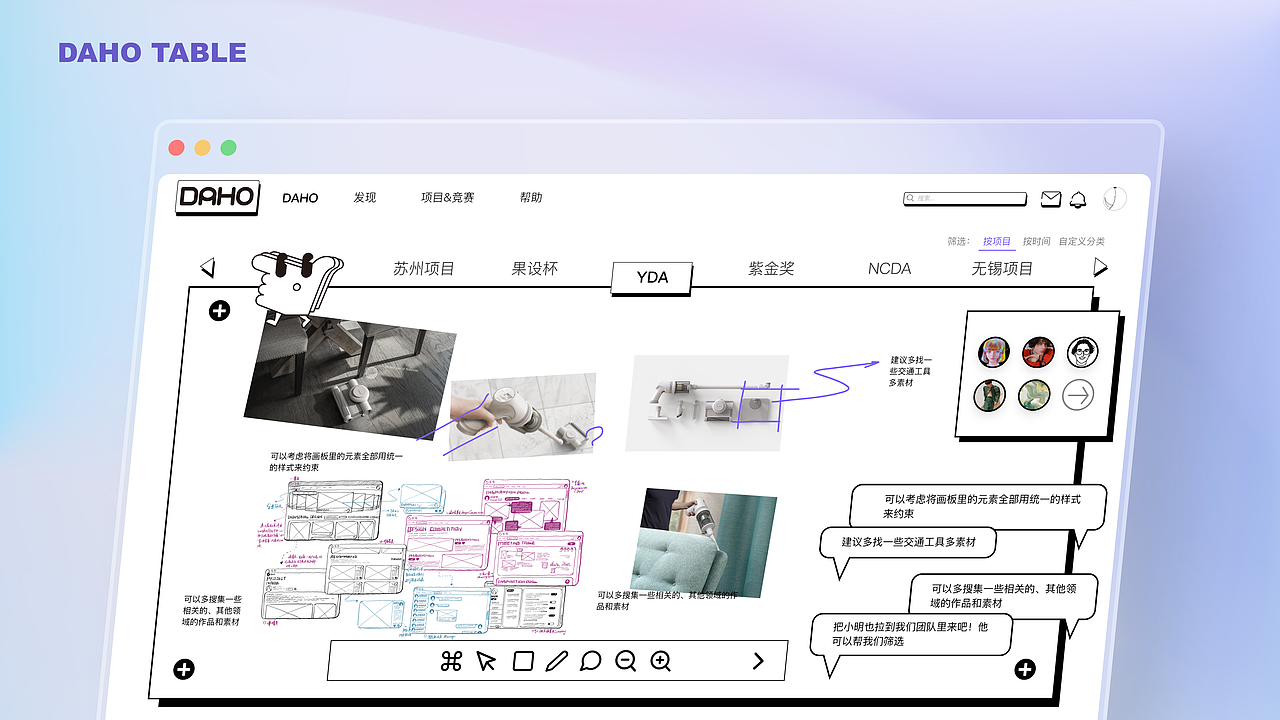1280x720 pixels.
Task: Click the 可以多搜集一些相关的 comment bubble
Action: tap(1003, 596)
